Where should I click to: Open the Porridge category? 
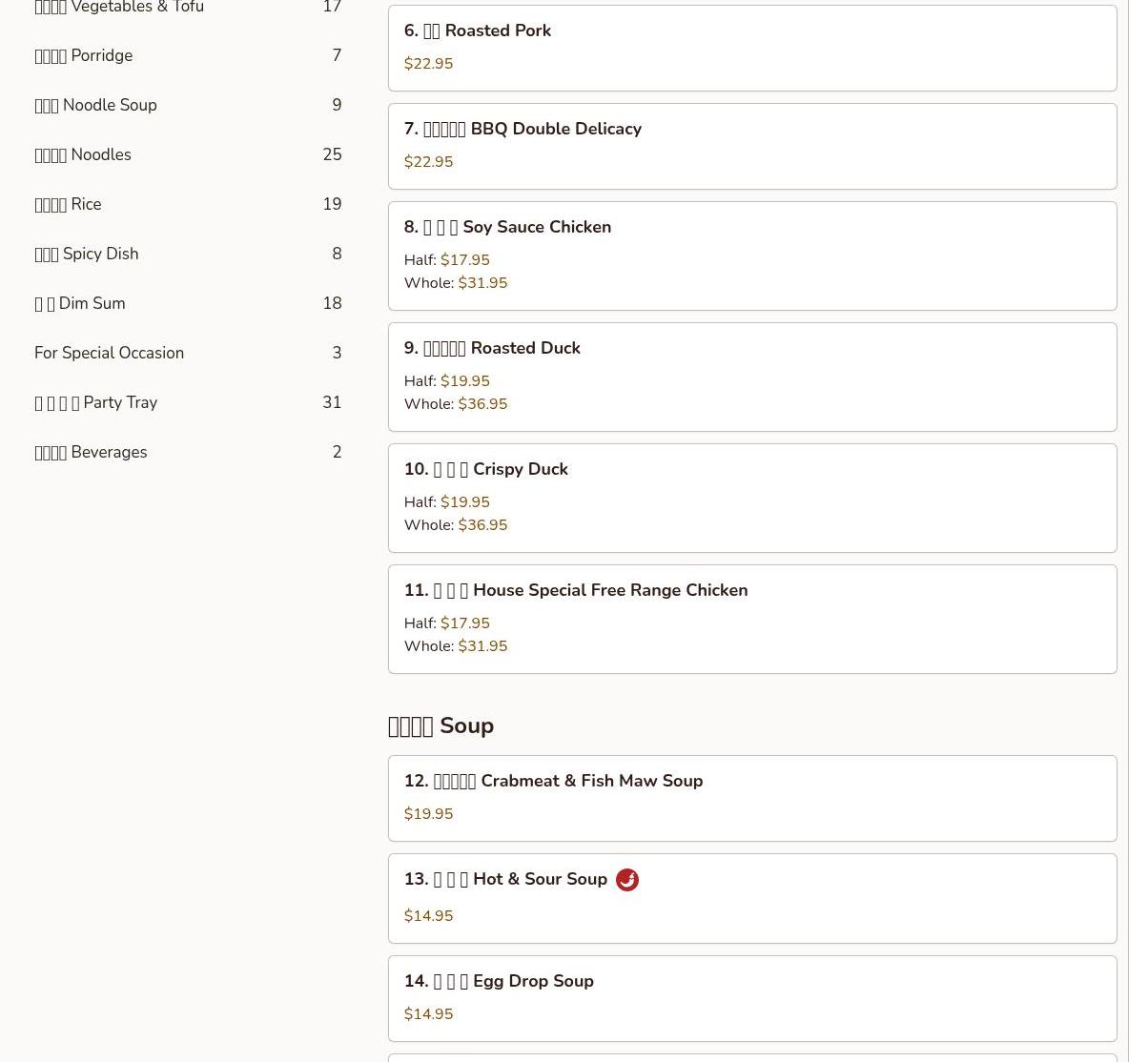188,55
